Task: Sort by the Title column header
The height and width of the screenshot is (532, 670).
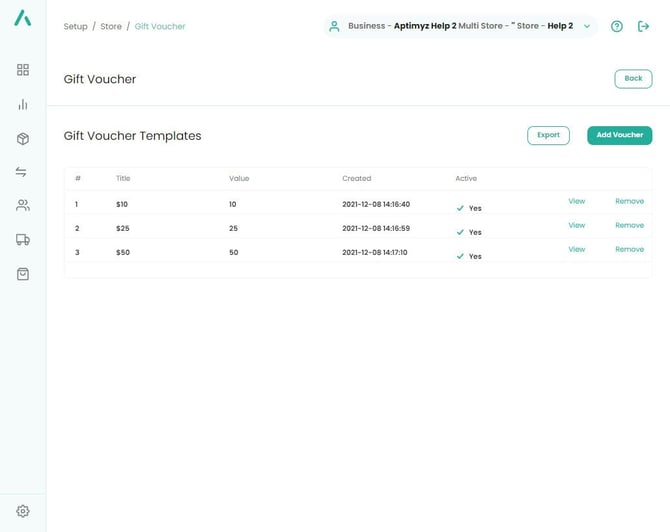Action: [123, 178]
